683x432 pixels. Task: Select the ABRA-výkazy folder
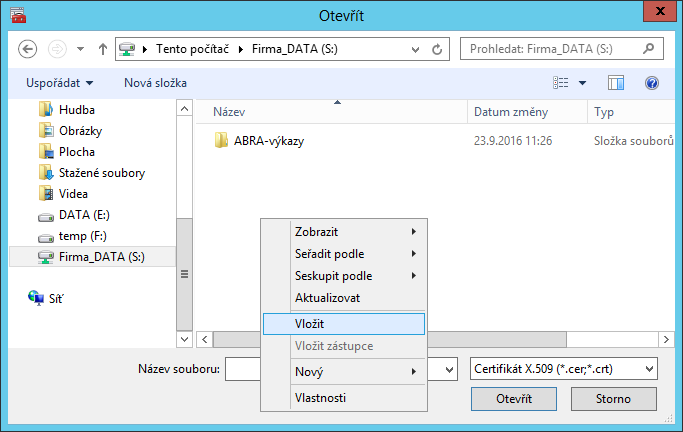[x=268, y=141]
